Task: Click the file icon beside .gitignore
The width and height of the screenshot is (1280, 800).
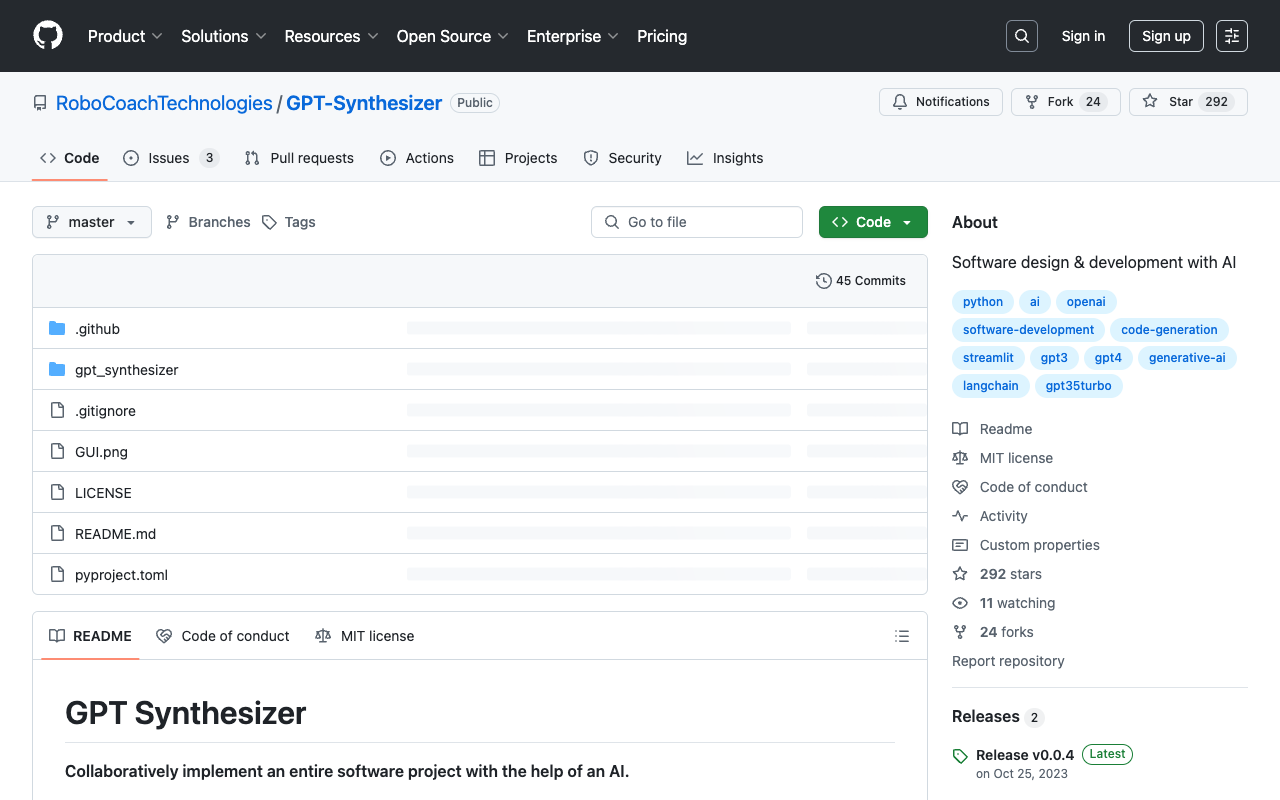Action: pos(57,411)
